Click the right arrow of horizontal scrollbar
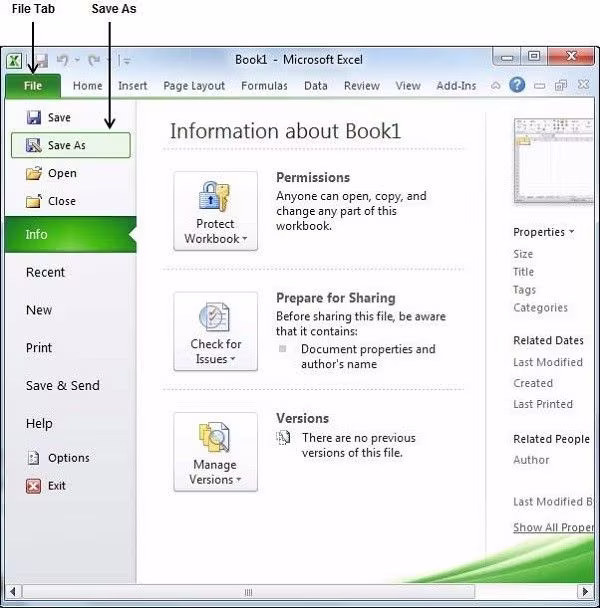The height and width of the screenshot is (608, 600). (x=585, y=592)
